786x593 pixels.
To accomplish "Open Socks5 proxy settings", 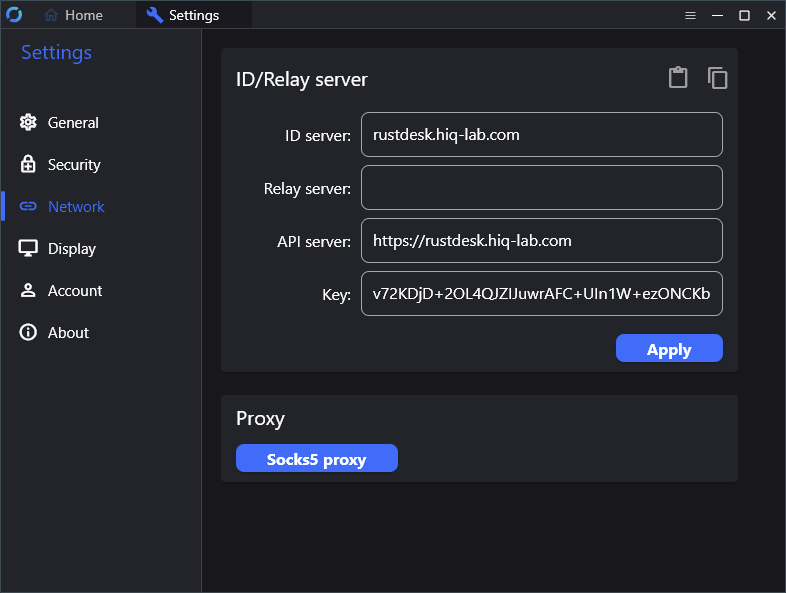I will click(x=316, y=459).
